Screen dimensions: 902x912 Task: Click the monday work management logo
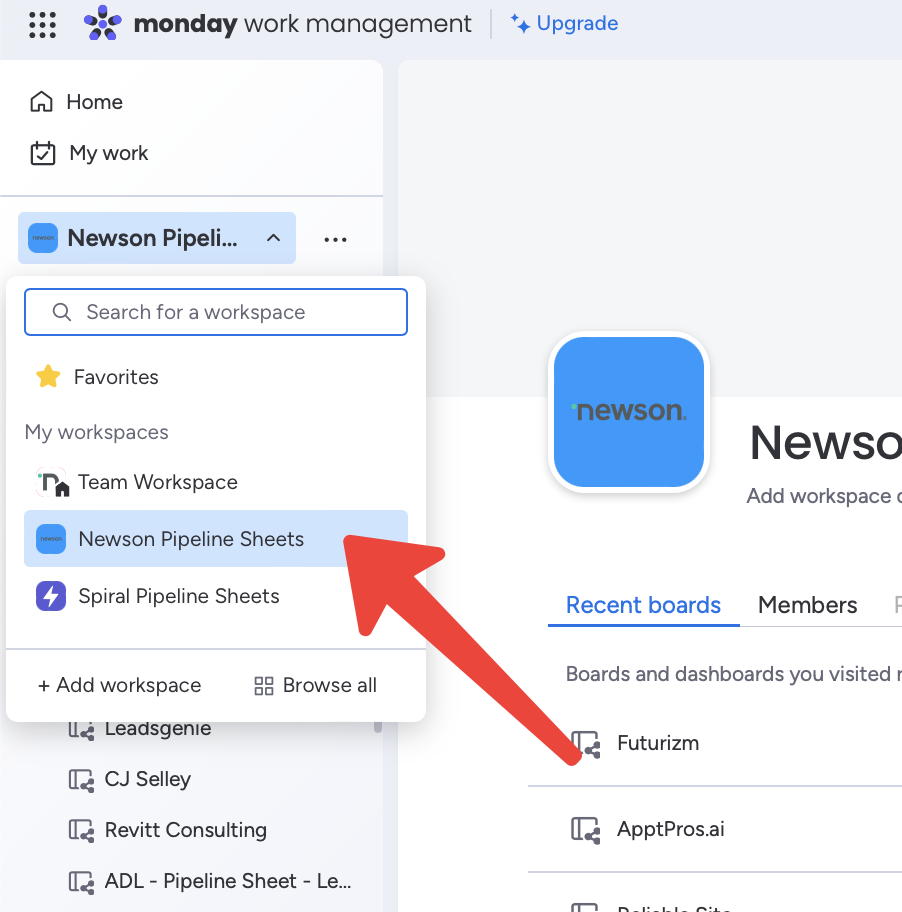coord(277,24)
